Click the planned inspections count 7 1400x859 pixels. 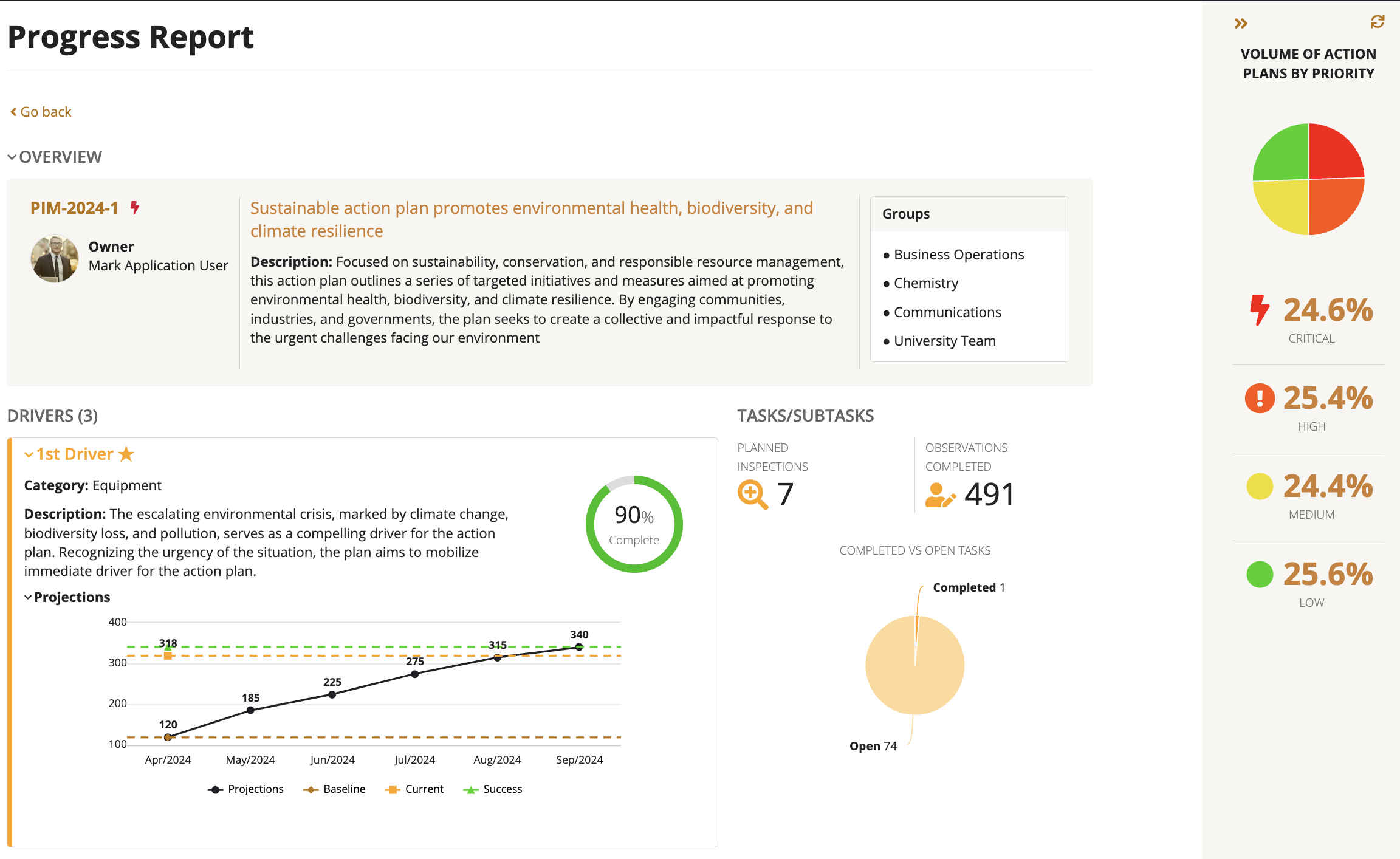point(785,495)
